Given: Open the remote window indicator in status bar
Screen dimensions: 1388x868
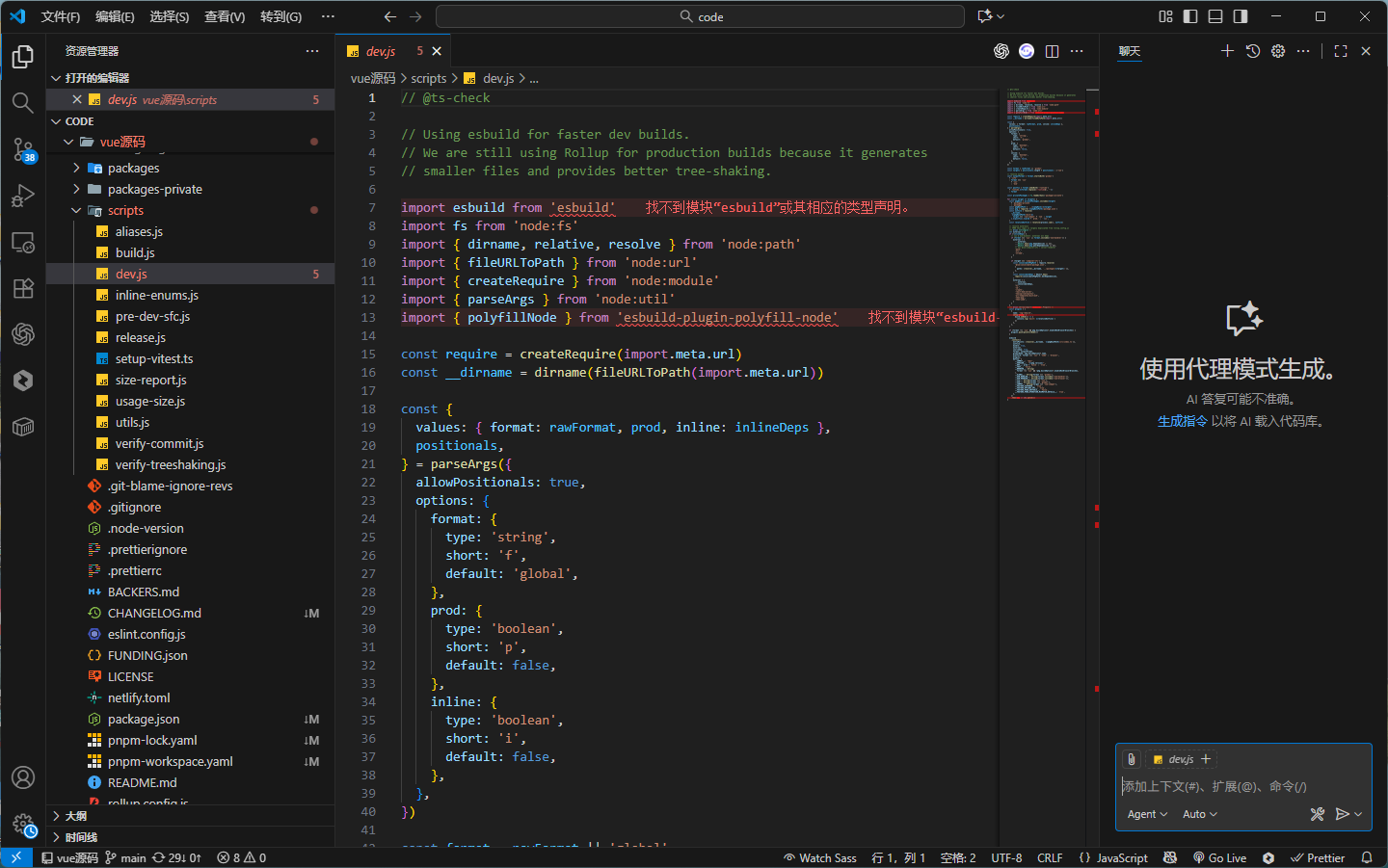Looking at the screenshot, I should click(x=16, y=857).
